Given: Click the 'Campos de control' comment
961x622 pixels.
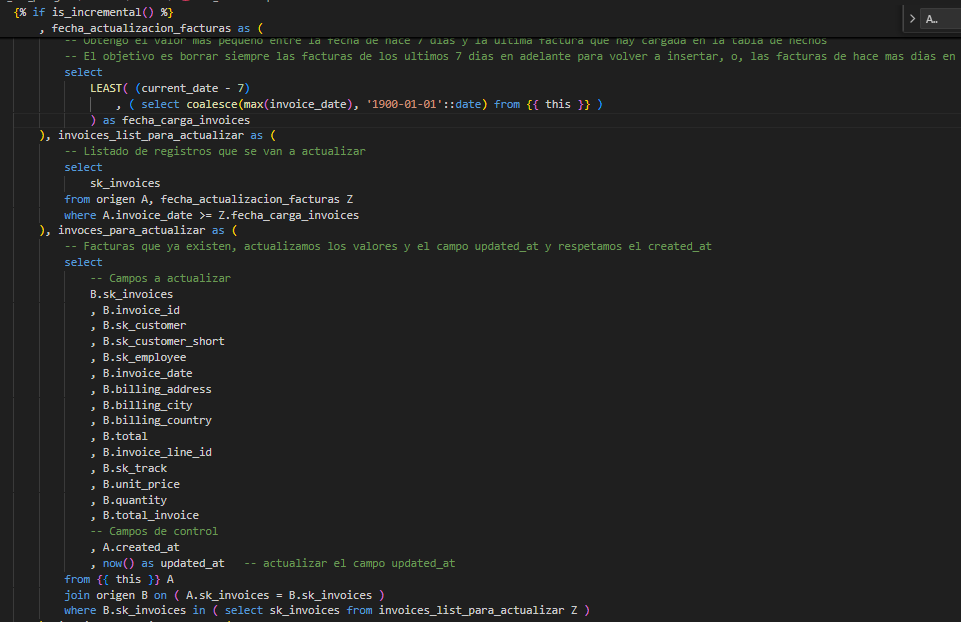Looking at the screenshot, I should click(154, 531).
